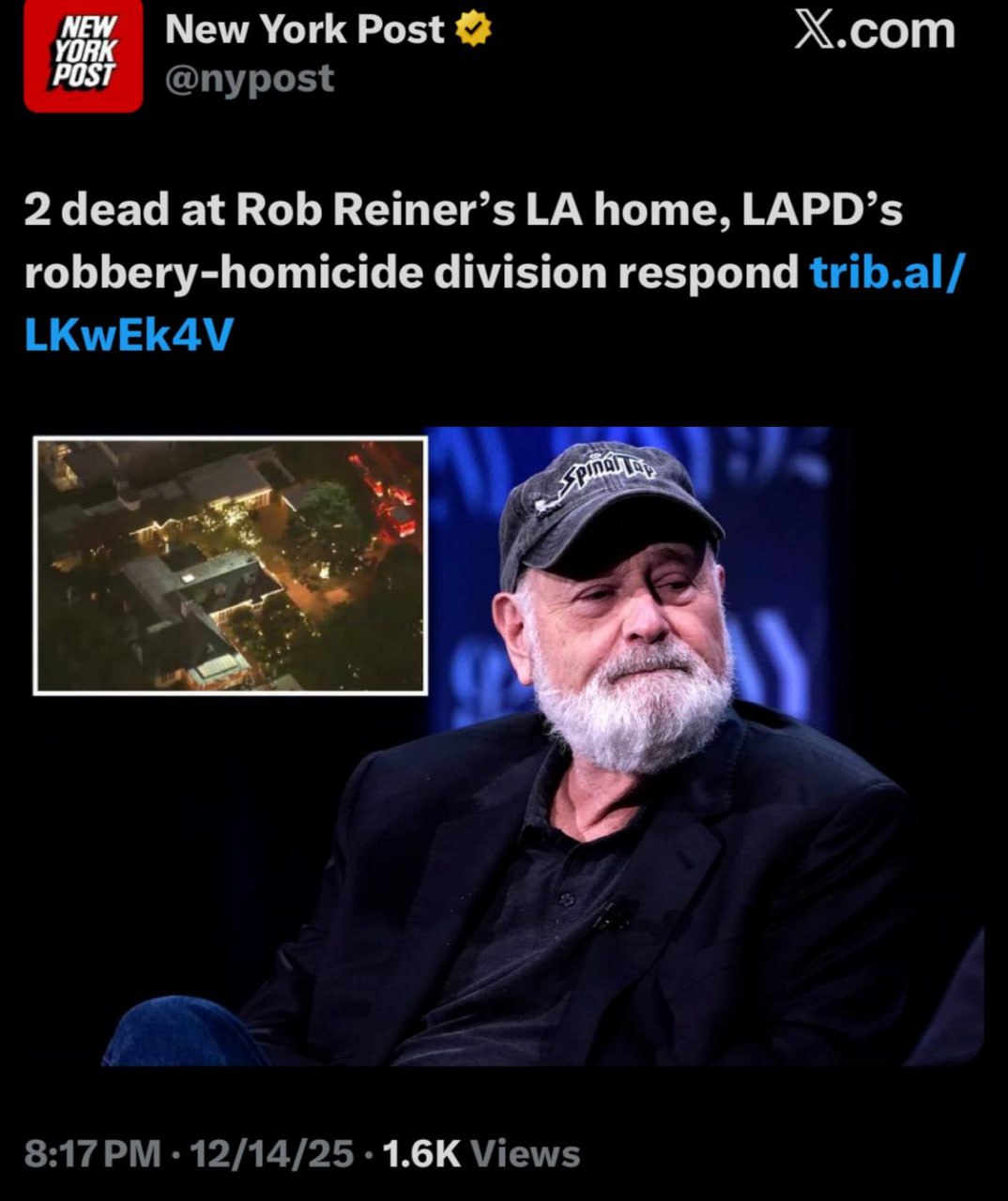Click the LKwEk4V link text

[128, 334]
